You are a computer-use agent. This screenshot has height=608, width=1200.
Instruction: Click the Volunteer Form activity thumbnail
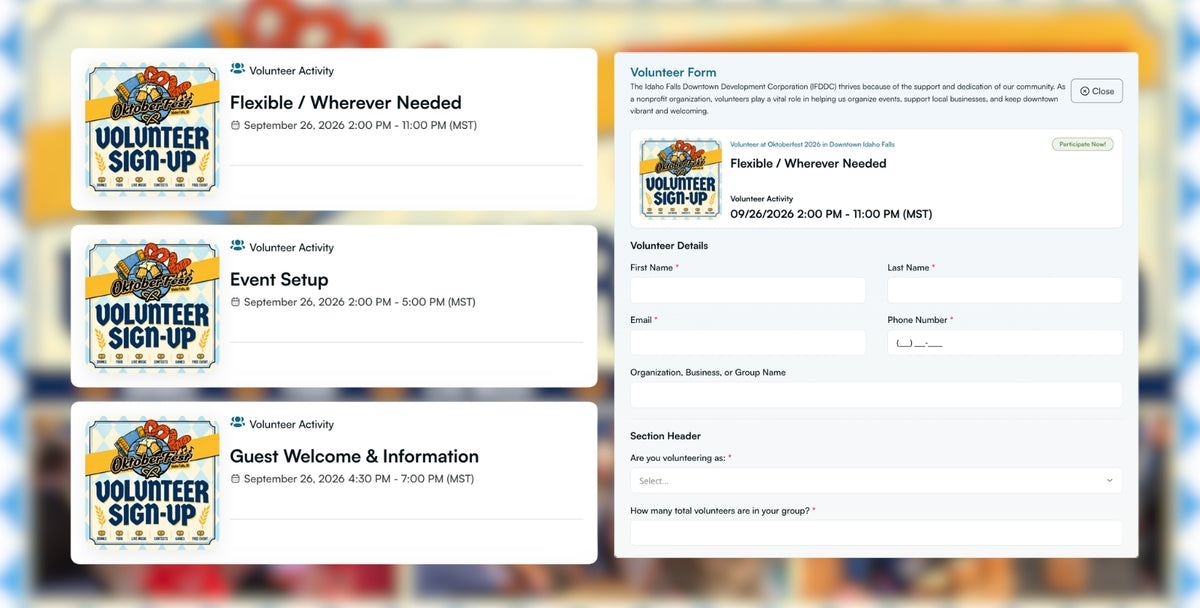pyautogui.click(x=680, y=179)
